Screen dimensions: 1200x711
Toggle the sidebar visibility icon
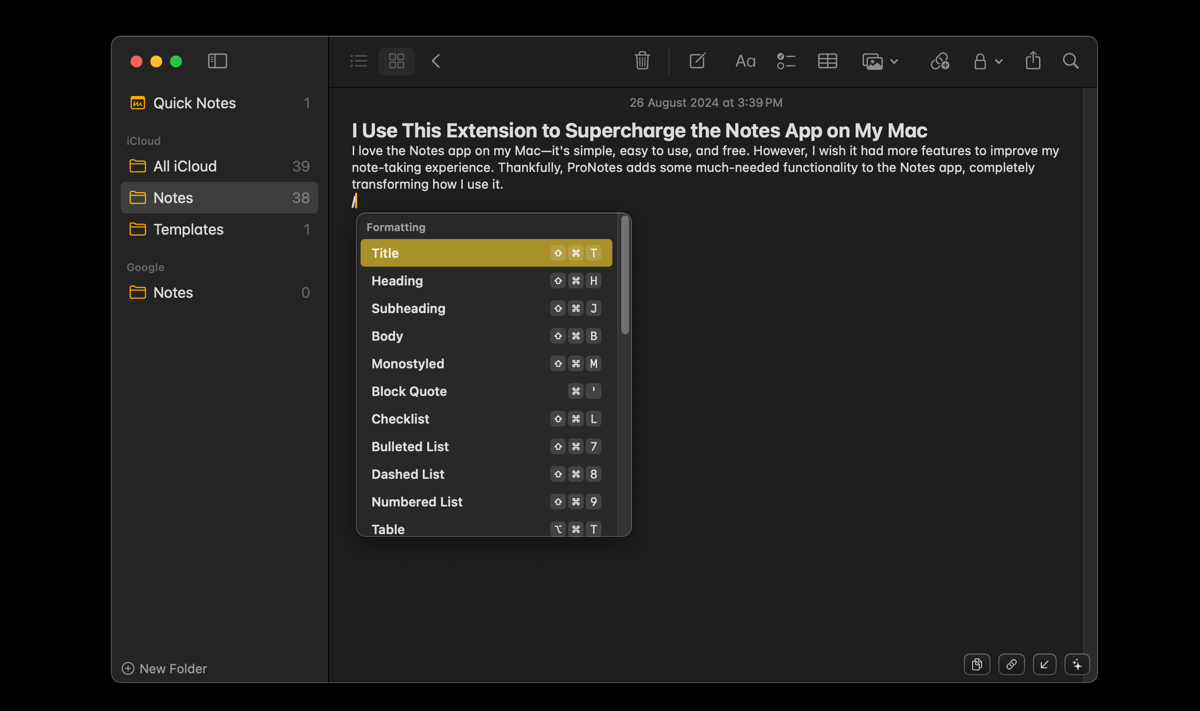coord(217,61)
